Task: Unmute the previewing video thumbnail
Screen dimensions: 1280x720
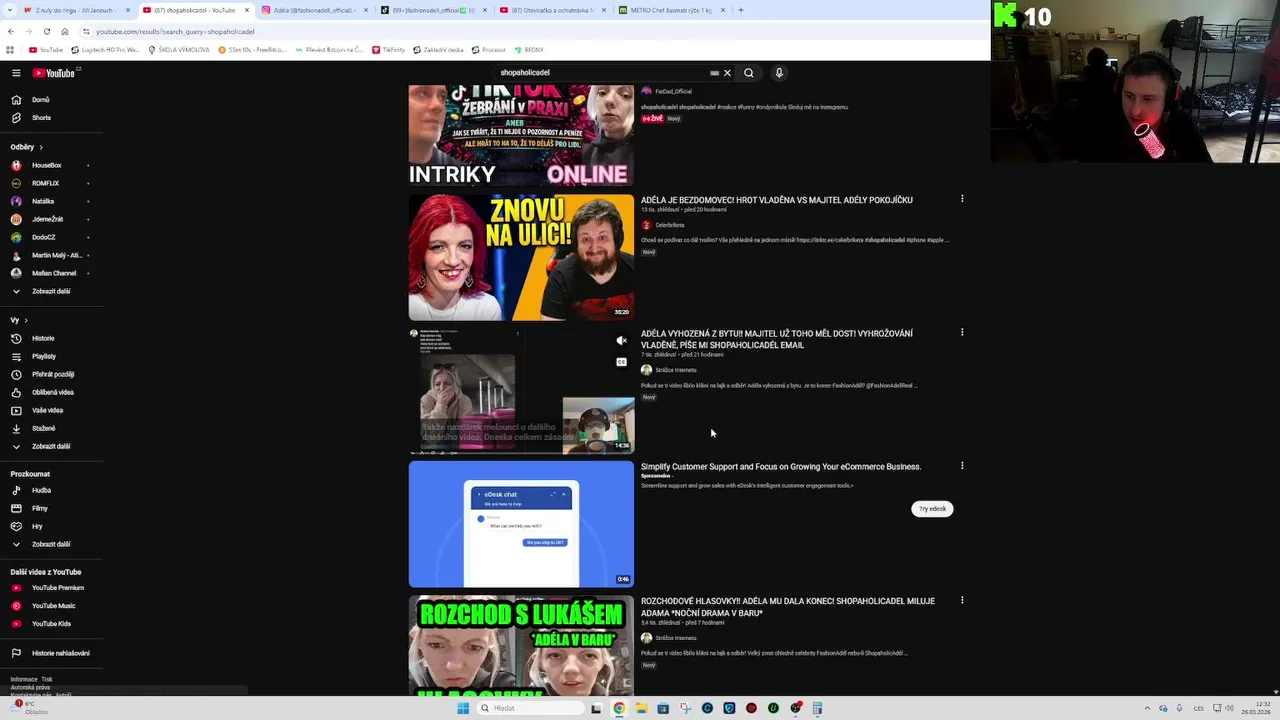Action: tap(621, 341)
